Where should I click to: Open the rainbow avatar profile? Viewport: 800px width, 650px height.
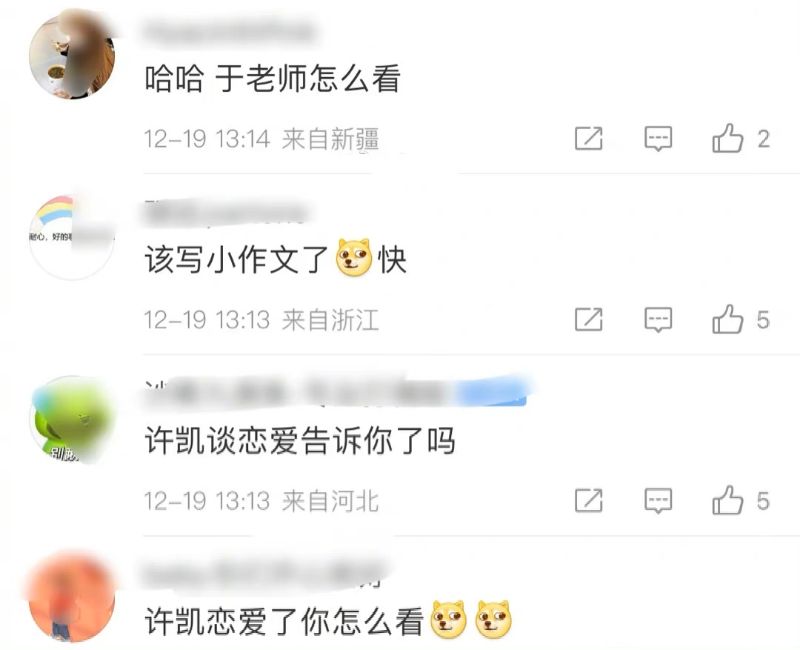[x=72, y=237]
